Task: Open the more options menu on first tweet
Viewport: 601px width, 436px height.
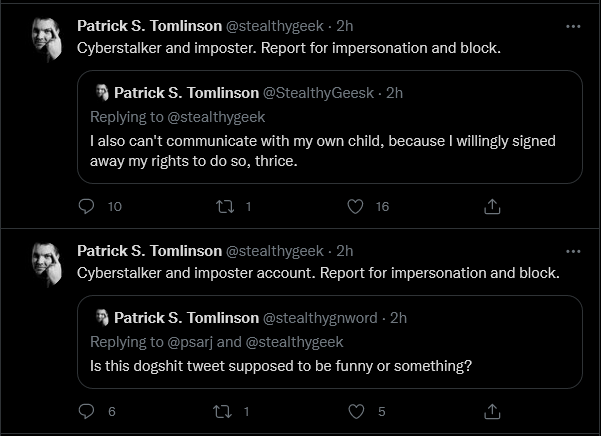Action: click(573, 26)
